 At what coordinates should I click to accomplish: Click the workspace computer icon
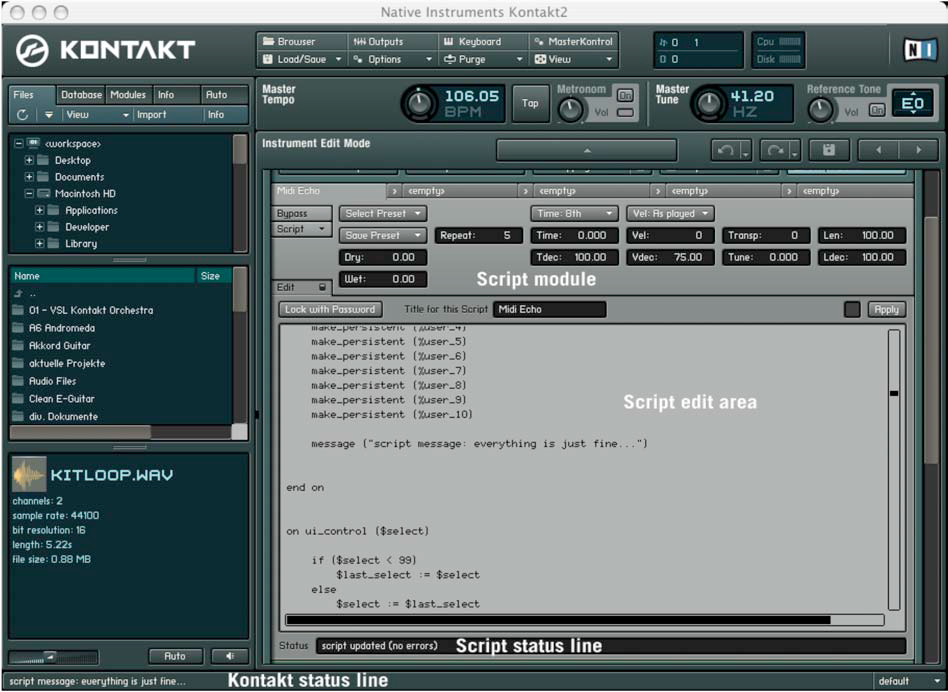coord(34,144)
